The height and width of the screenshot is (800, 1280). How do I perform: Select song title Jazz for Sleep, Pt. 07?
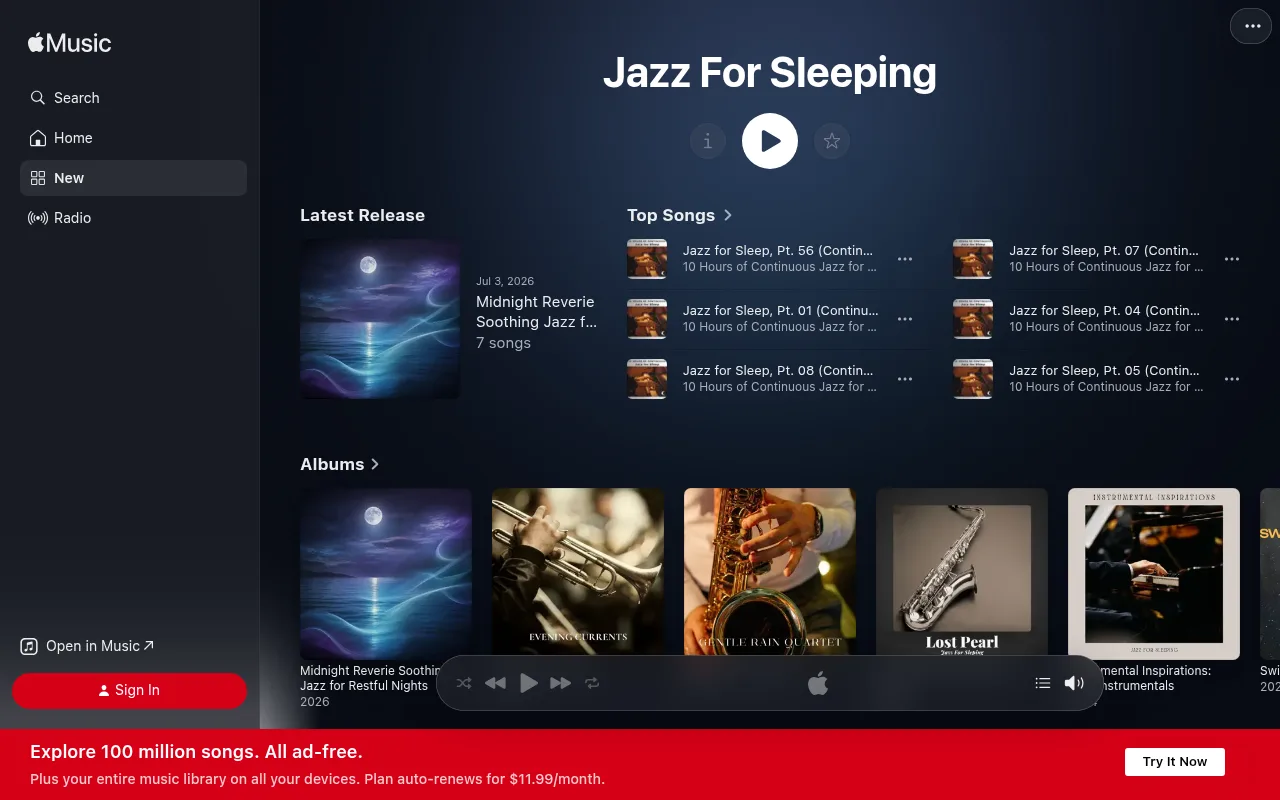[1104, 251]
